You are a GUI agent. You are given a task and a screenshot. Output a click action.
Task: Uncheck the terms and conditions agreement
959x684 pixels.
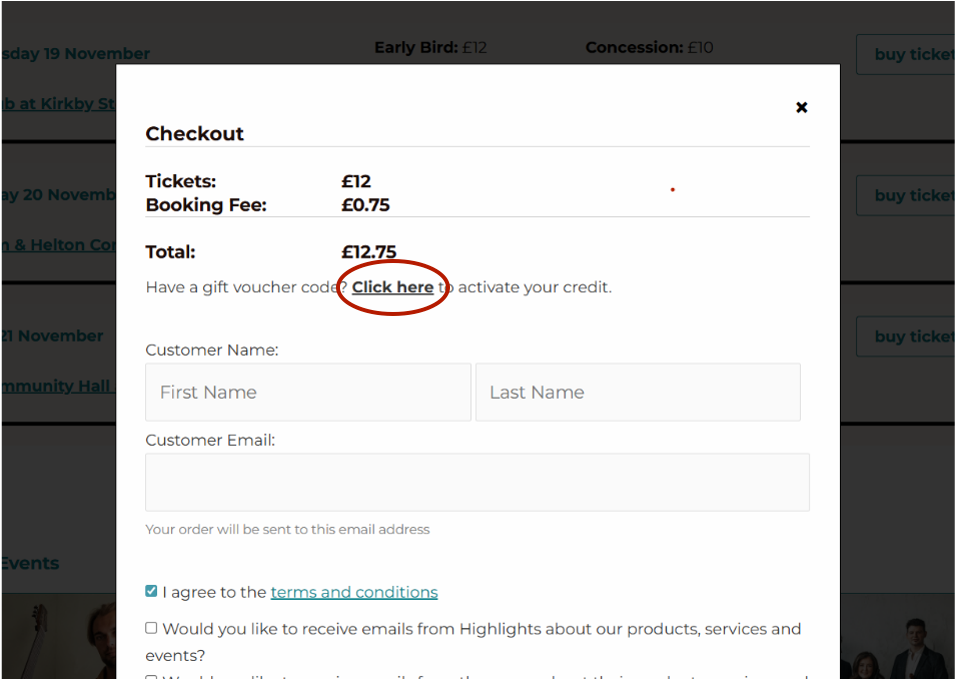point(151,590)
